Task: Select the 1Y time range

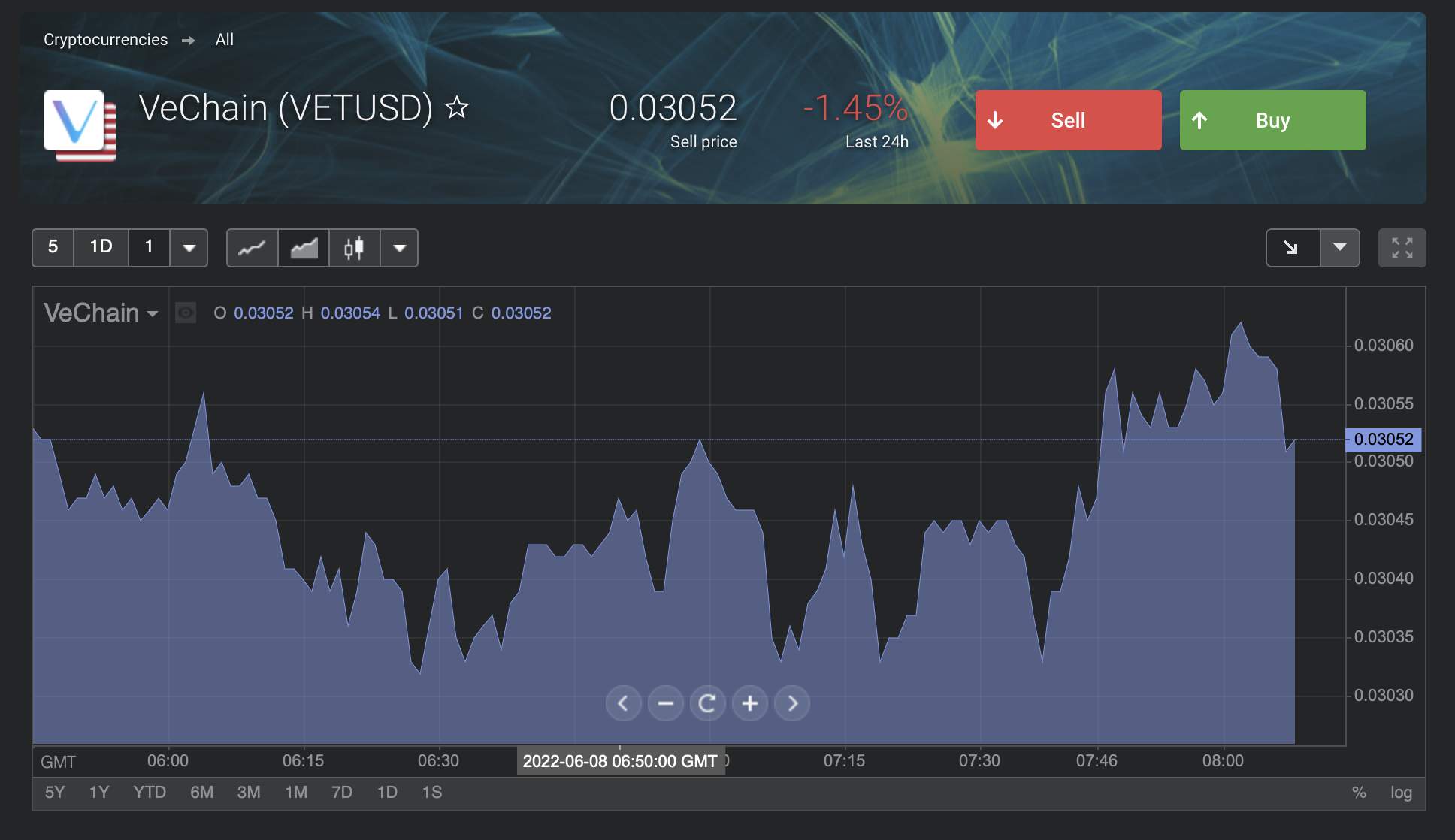Action: [x=99, y=793]
